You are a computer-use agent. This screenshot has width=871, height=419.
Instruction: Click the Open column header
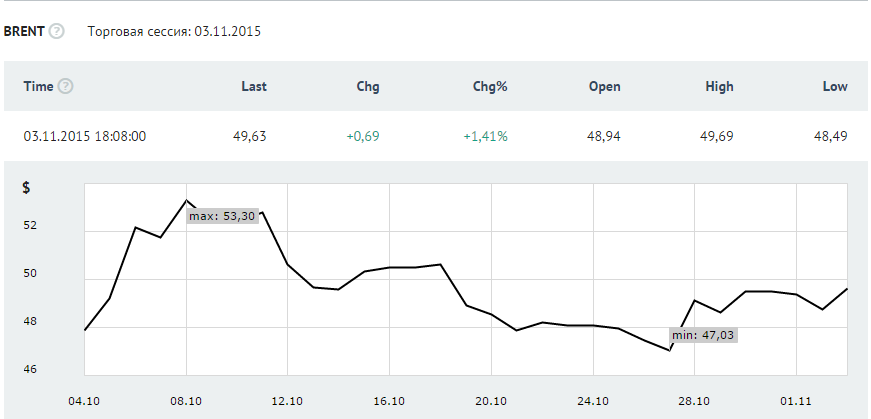click(604, 86)
